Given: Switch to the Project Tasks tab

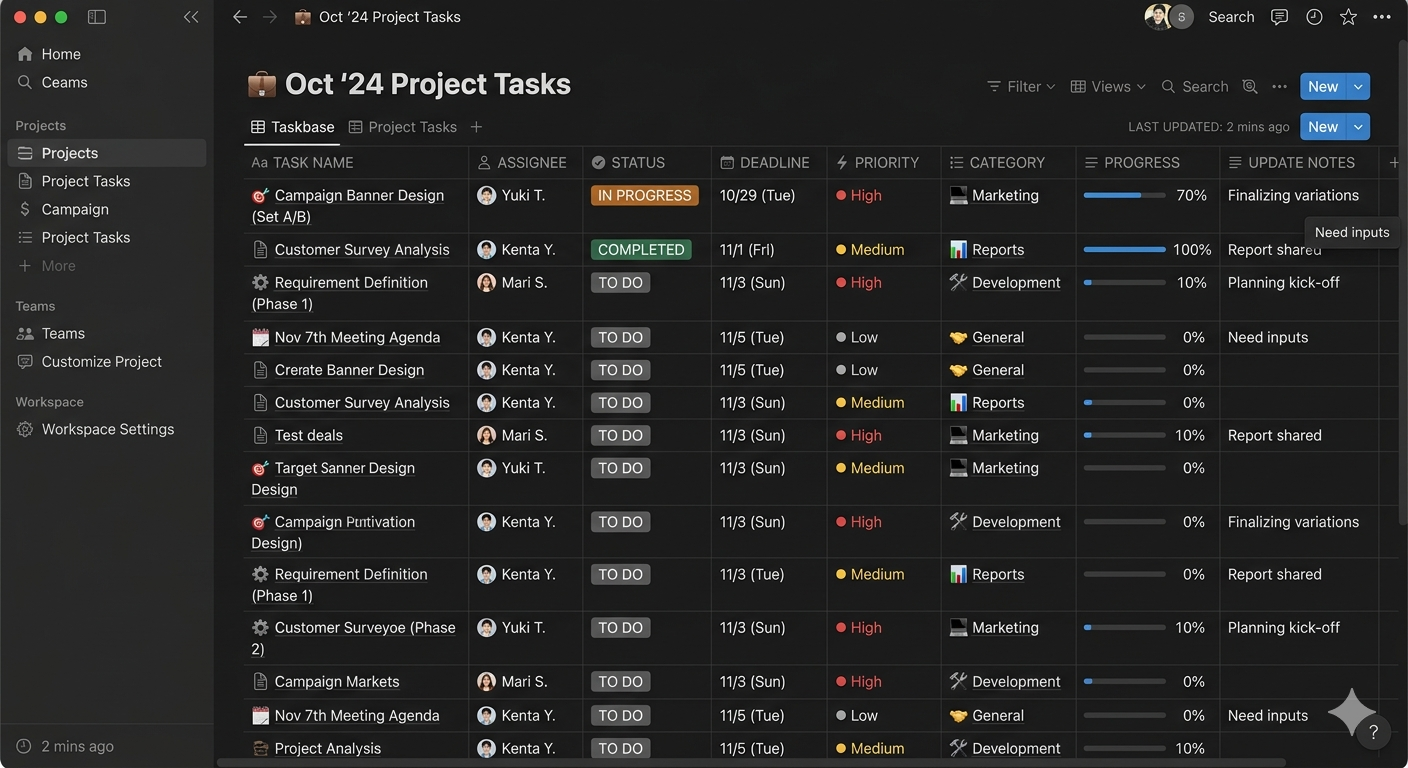Looking at the screenshot, I should (x=403, y=127).
